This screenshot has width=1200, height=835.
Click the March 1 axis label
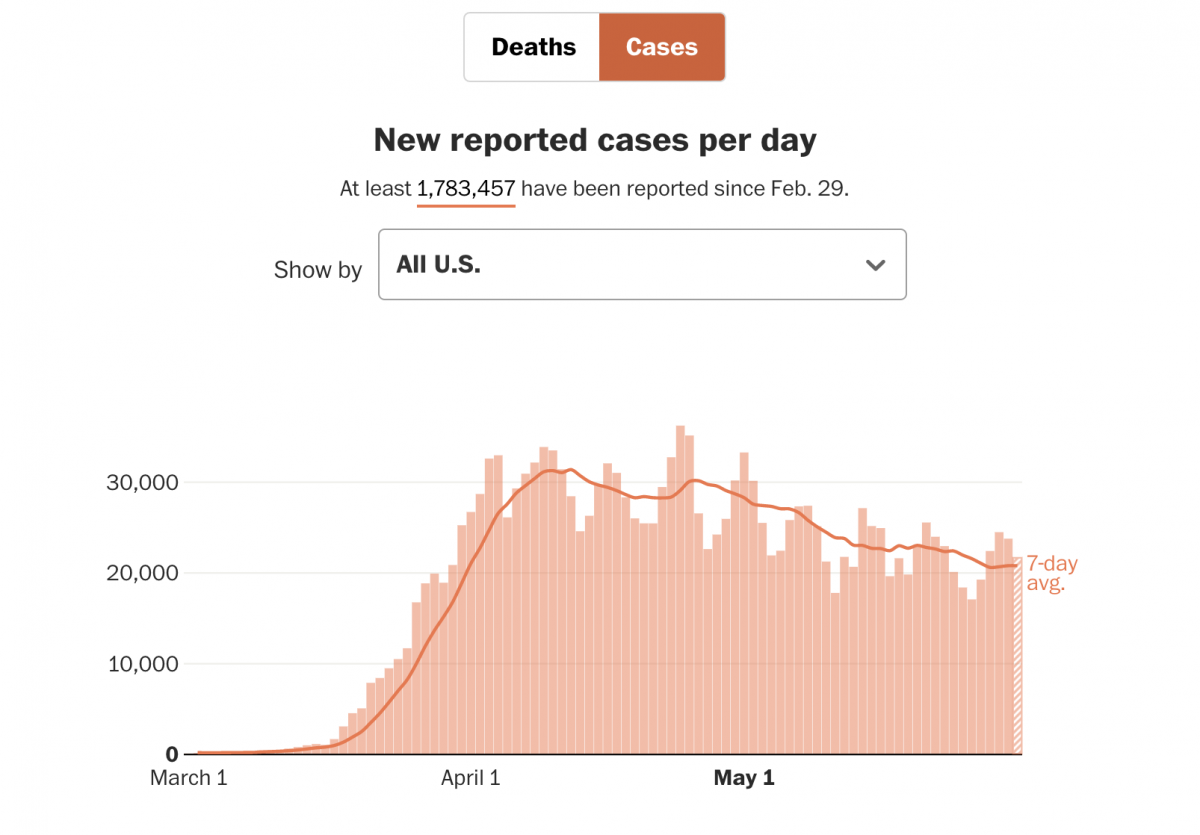tap(188, 778)
